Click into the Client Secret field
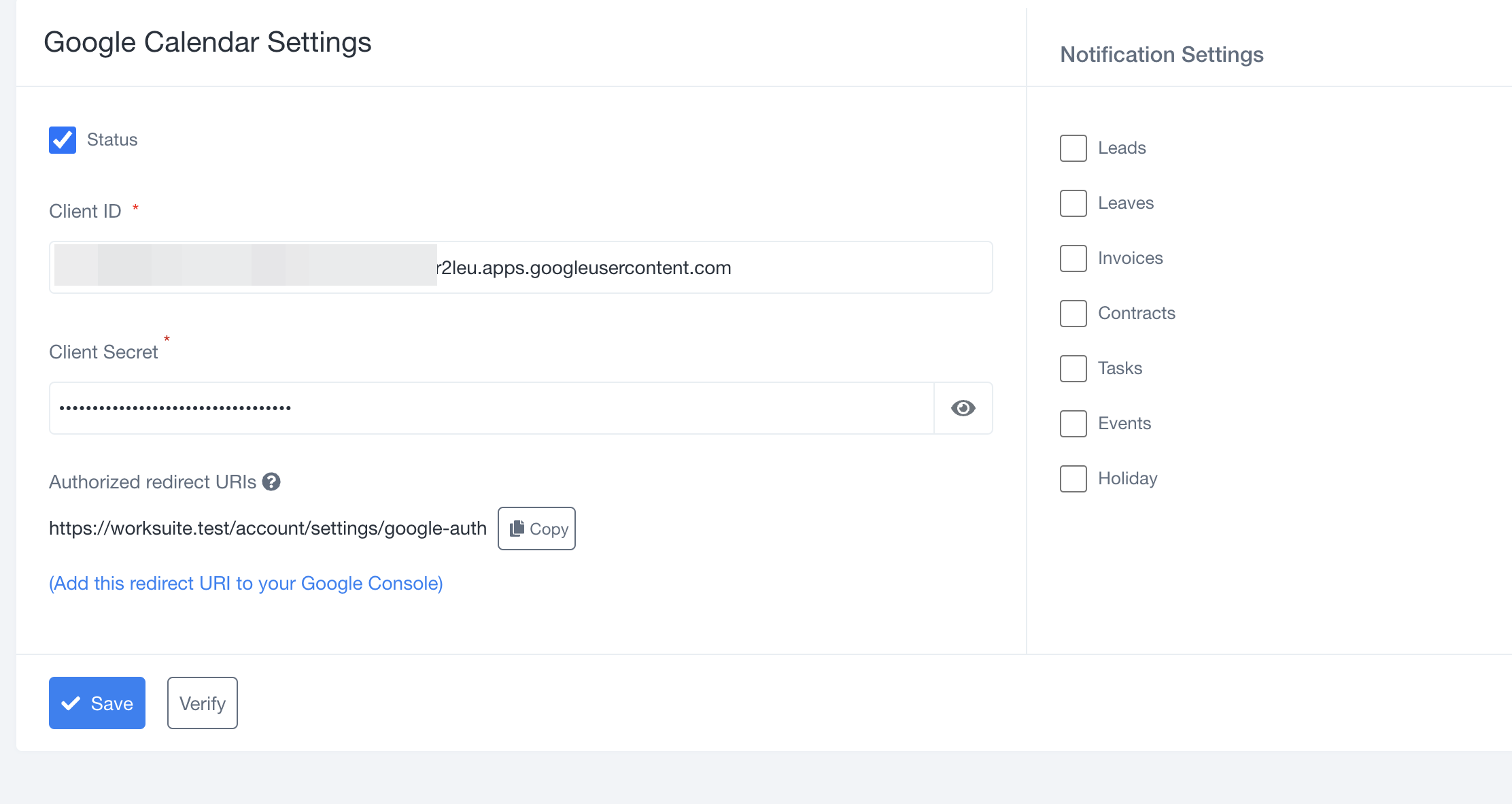The height and width of the screenshot is (804, 1512). click(489, 408)
